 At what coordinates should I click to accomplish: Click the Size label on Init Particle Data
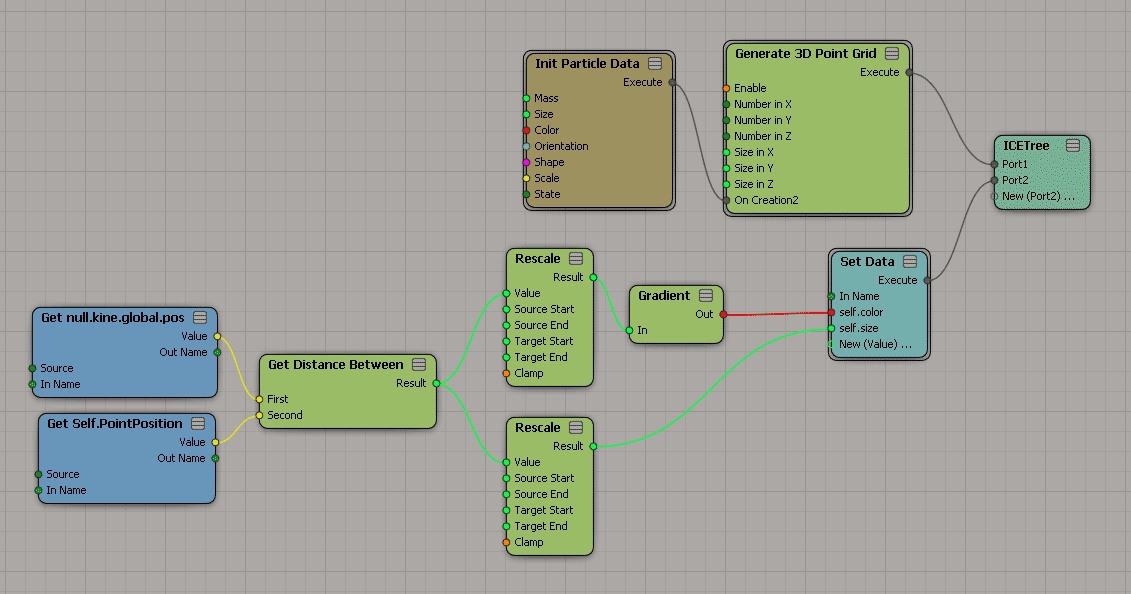(544, 114)
